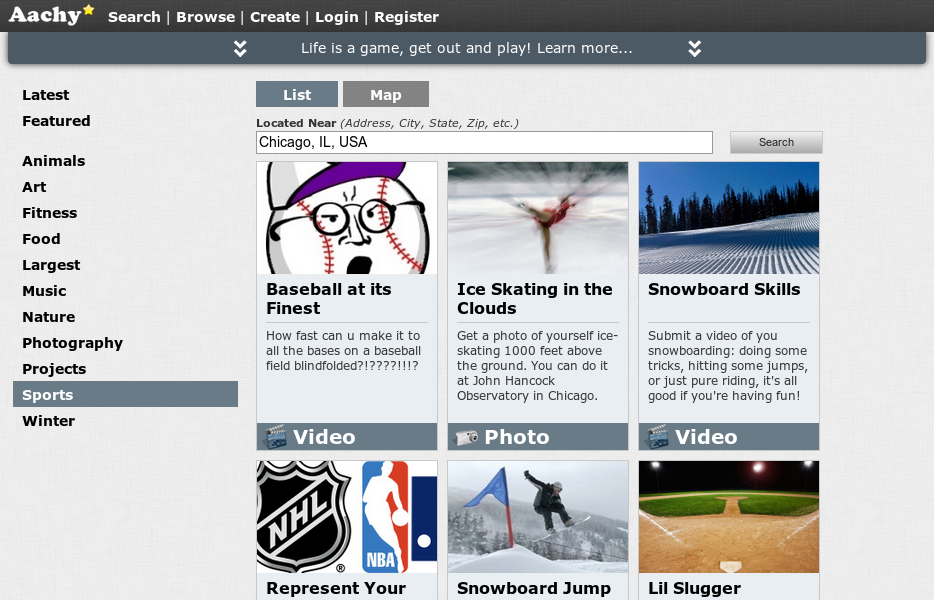Click the Video label on Snowboard Skills card
Viewport: 934px width, 600px height.
click(706, 437)
